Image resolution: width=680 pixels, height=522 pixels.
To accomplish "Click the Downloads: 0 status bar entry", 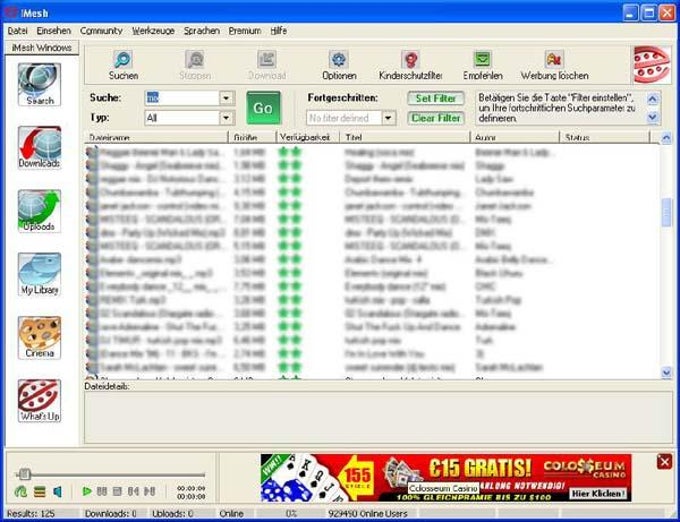I will 111,514.
